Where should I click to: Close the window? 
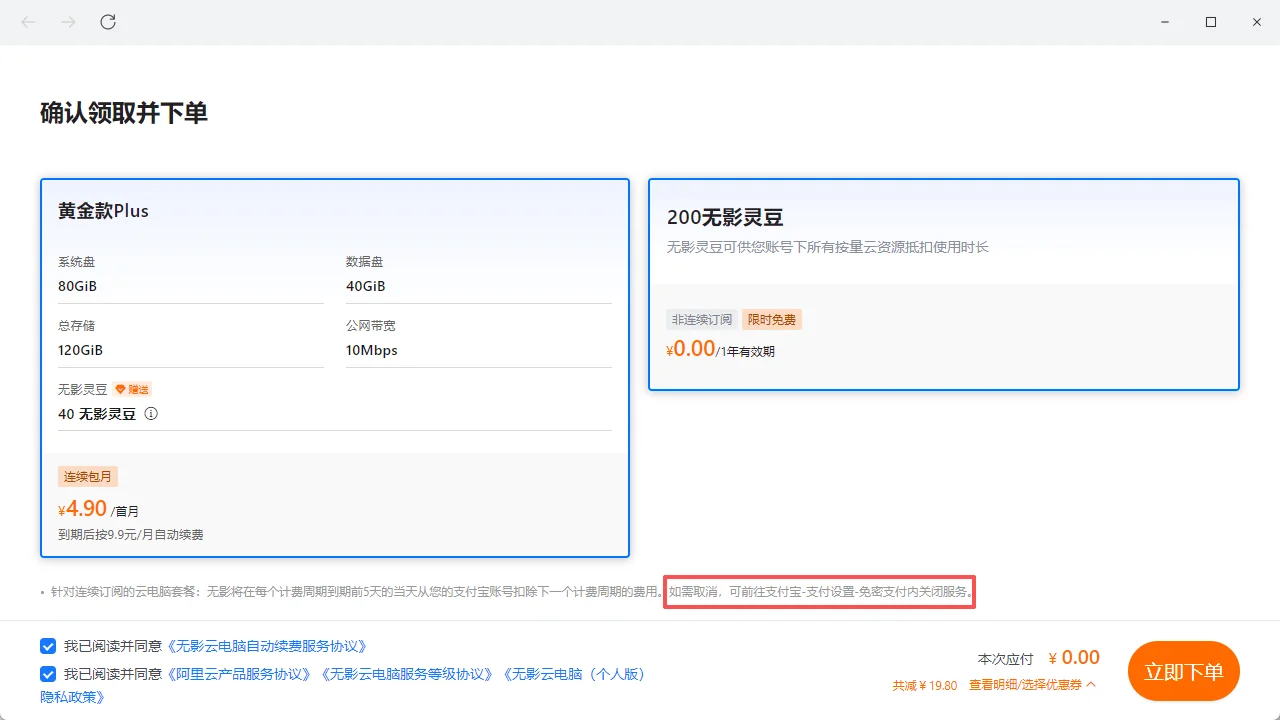[1257, 22]
